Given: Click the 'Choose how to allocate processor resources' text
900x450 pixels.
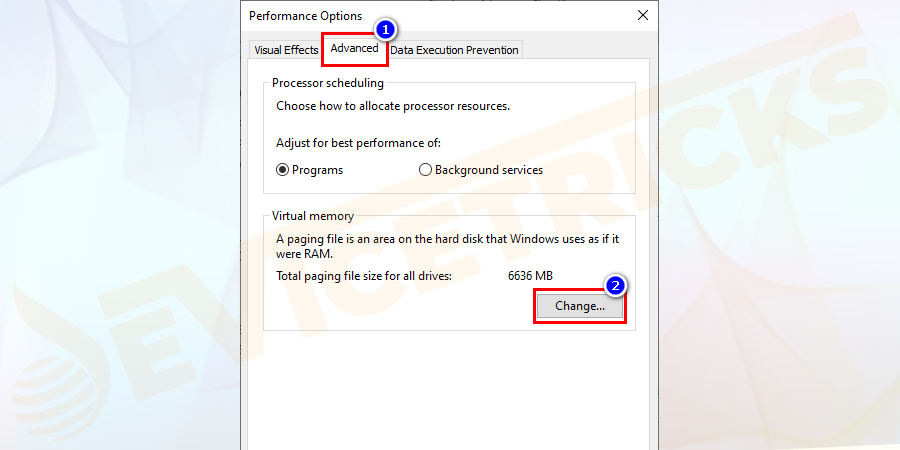Looking at the screenshot, I should pyautogui.click(x=392, y=106).
